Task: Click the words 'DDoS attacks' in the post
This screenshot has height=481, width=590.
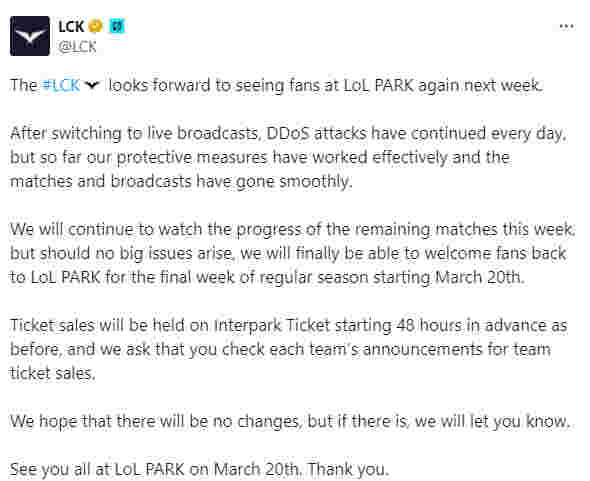Action: point(316,134)
